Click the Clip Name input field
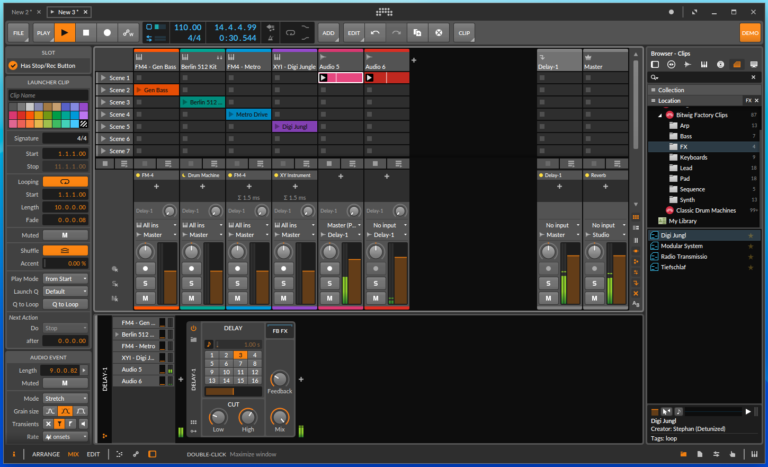 pos(48,96)
